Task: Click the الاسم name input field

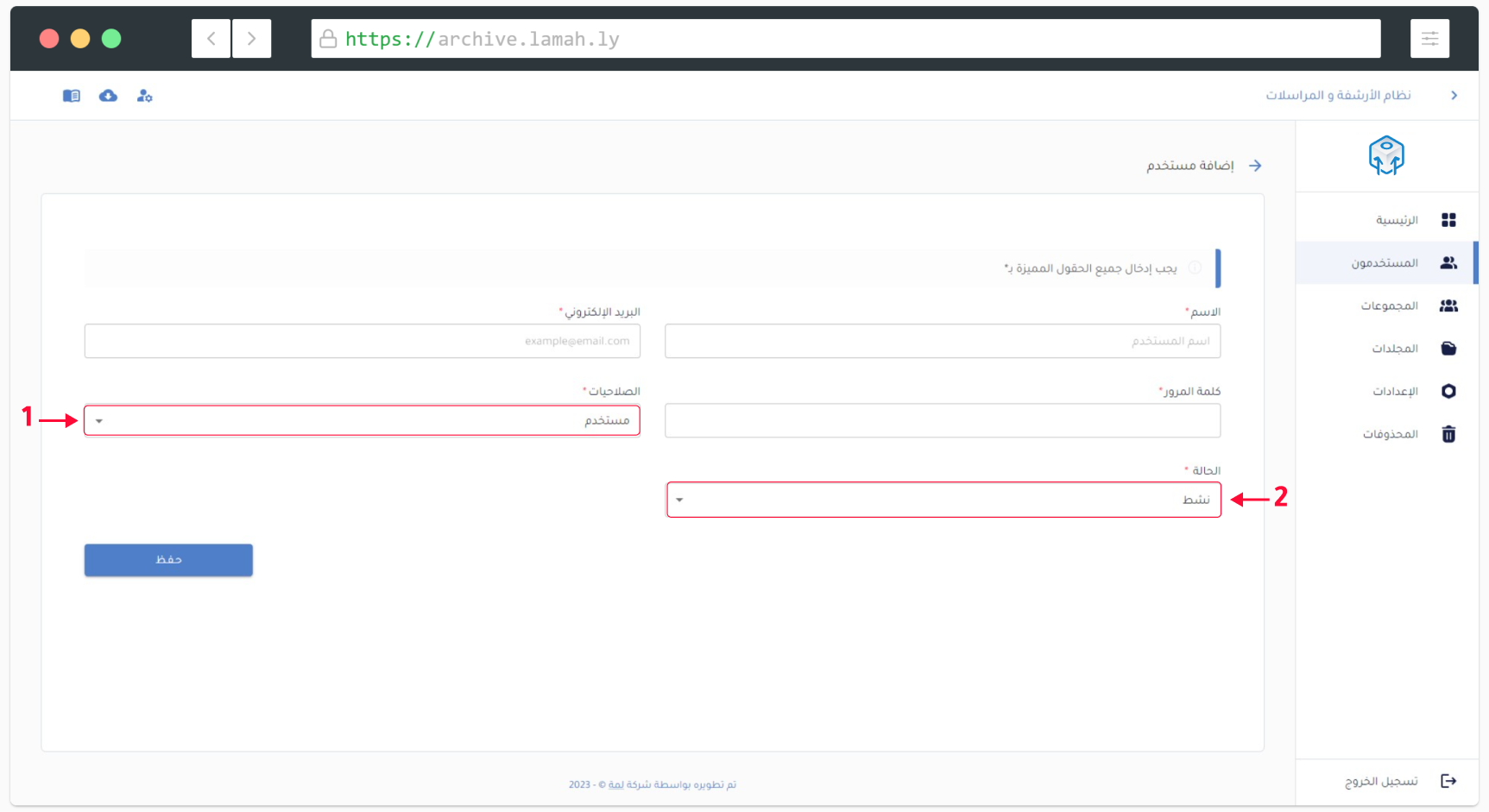Action: coord(943,341)
